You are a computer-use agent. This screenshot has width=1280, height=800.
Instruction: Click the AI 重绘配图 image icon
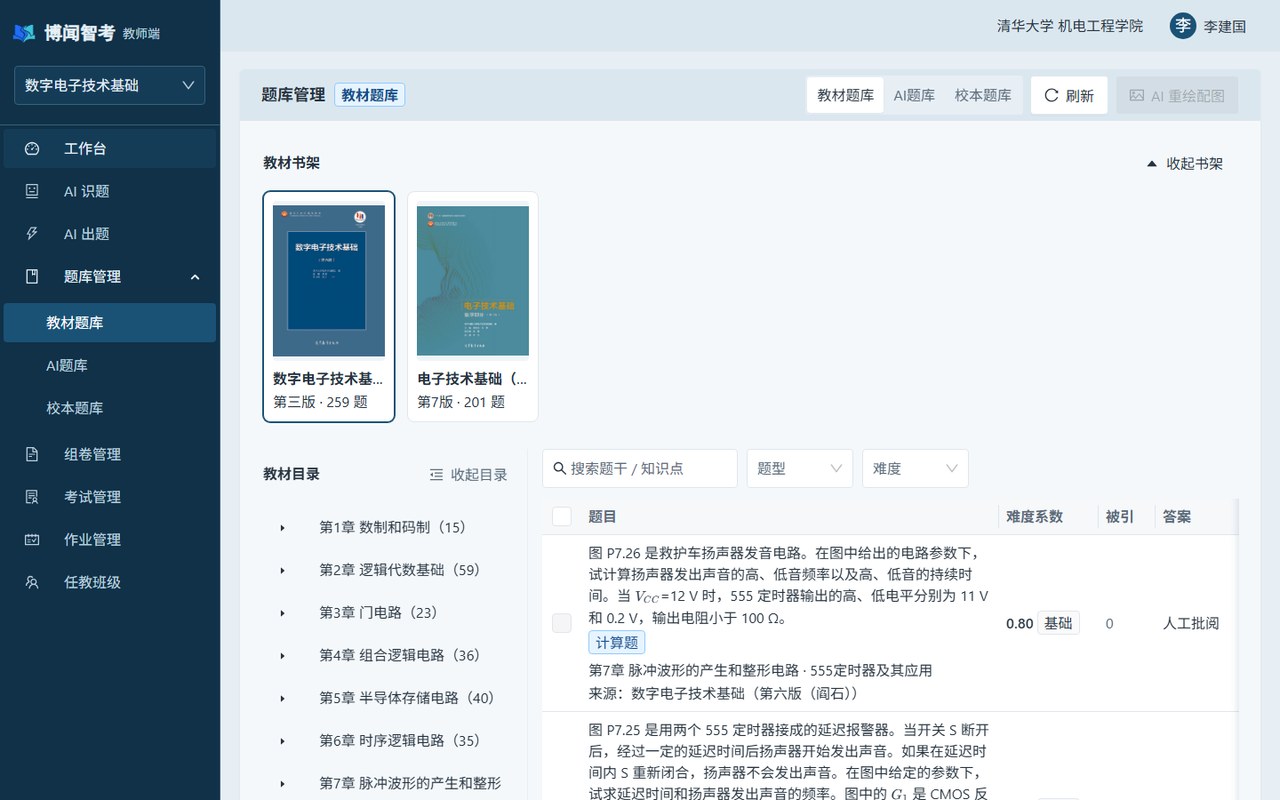coord(1136,96)
